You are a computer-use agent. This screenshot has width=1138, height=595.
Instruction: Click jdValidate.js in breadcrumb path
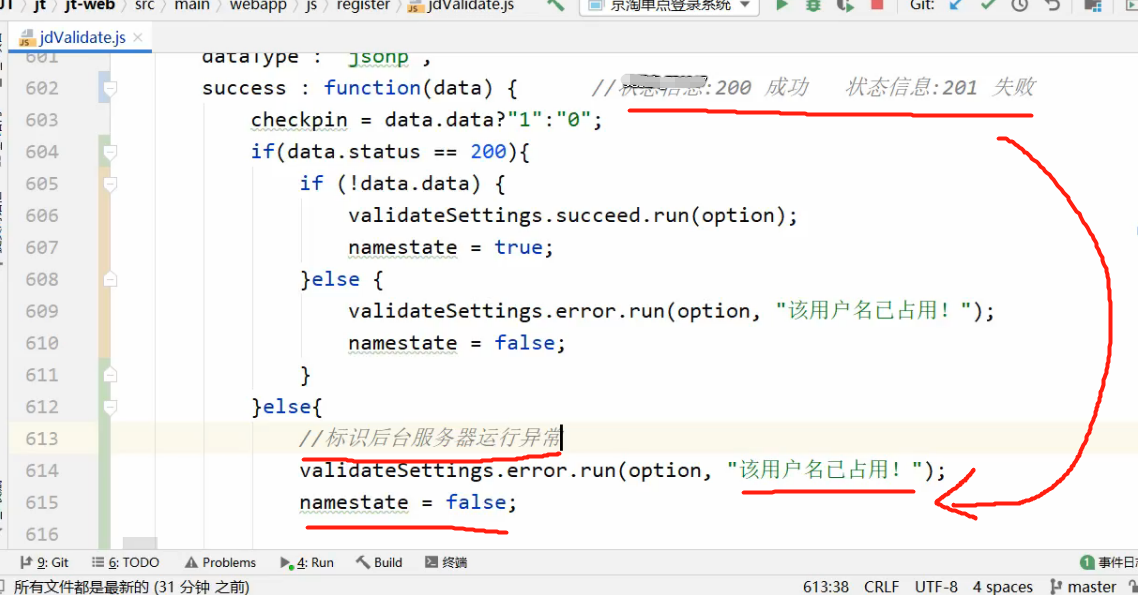tap(462, 5)
